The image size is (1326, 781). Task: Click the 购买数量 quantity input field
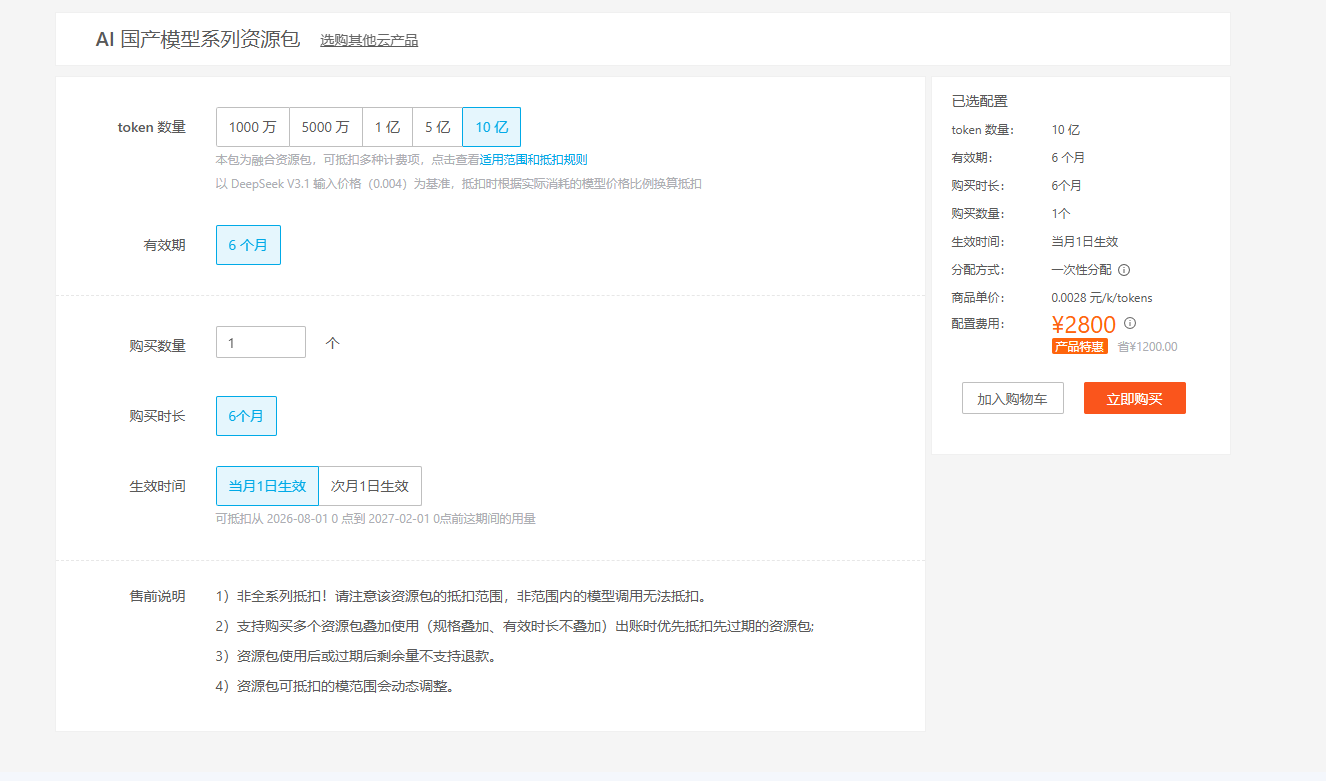(261, 342)
